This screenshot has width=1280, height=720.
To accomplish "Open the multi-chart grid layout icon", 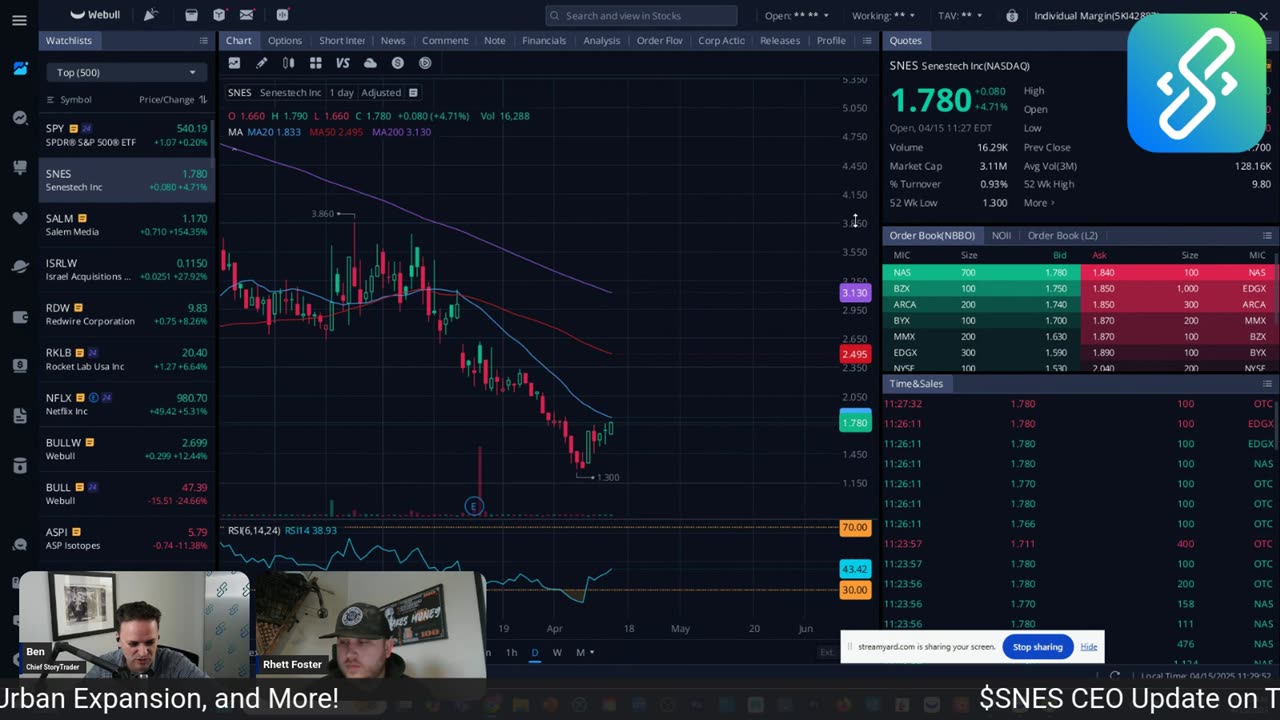I will [315, 63].
